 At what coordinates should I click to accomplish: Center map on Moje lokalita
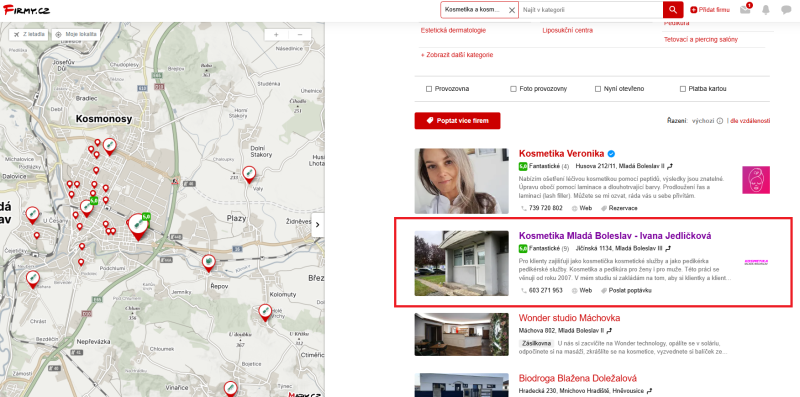[x=76, y=34]
